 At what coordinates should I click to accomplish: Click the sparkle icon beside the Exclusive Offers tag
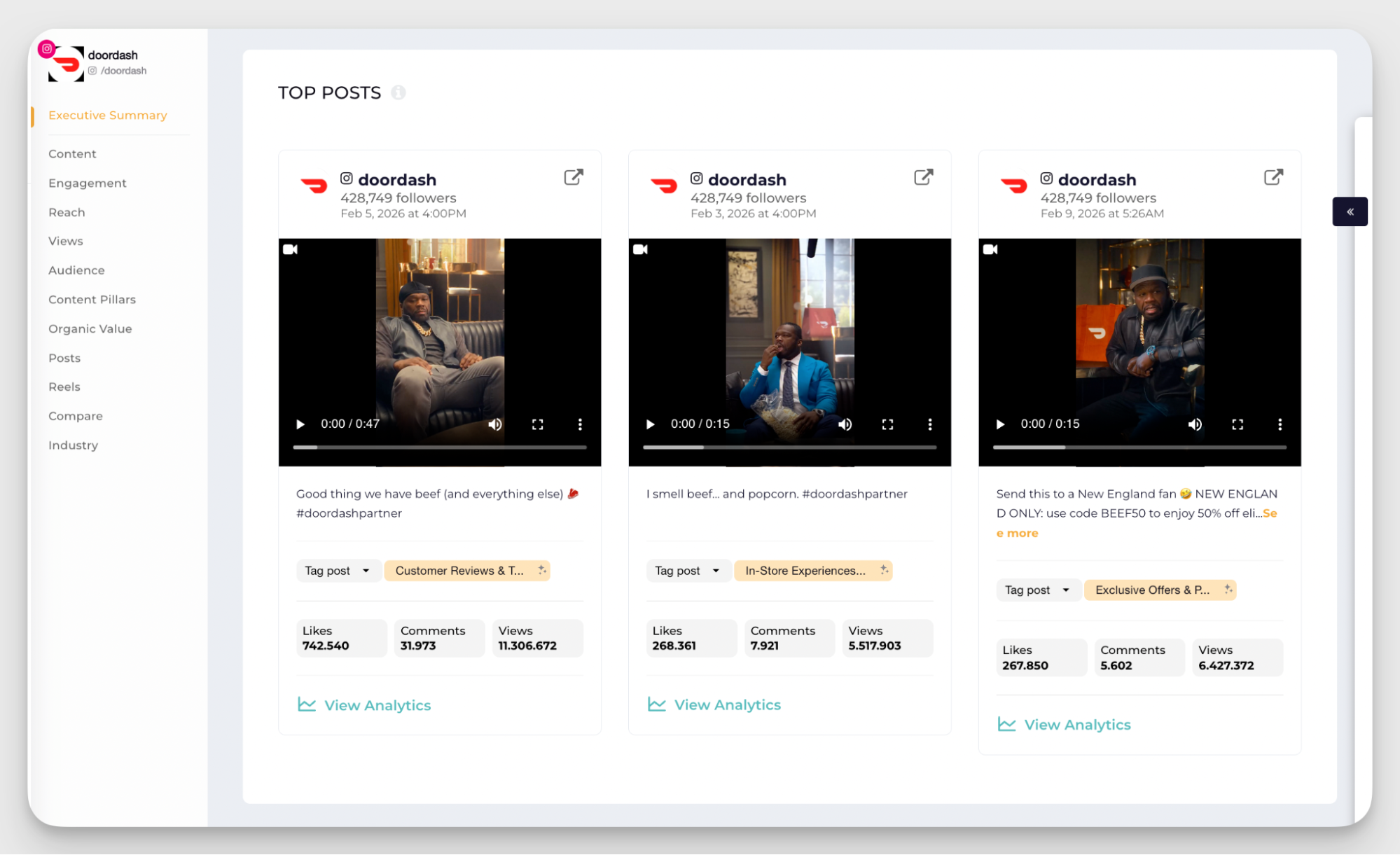click(1227, 590)
